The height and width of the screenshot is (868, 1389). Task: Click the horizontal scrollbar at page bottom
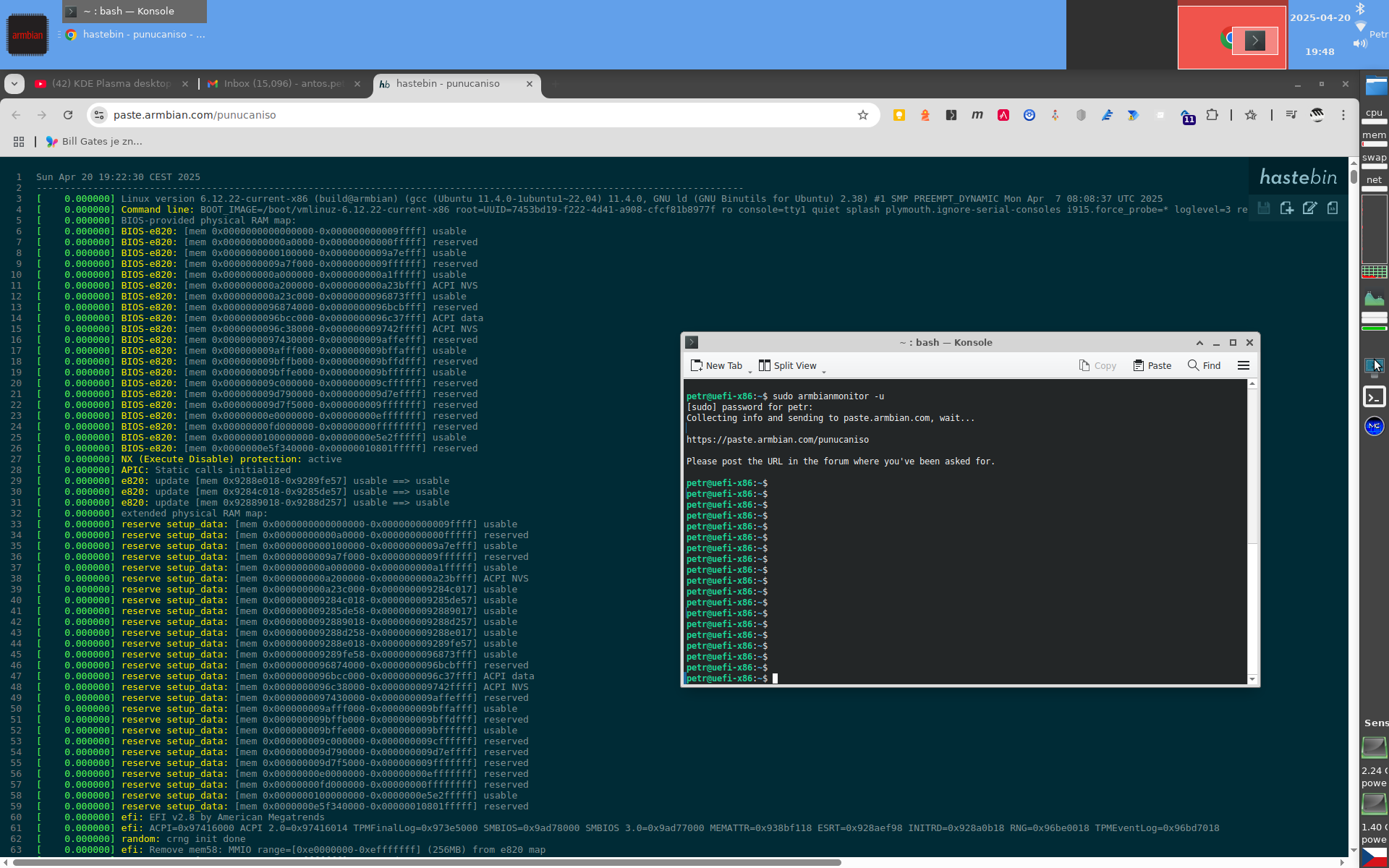click(x=427, y=862)
